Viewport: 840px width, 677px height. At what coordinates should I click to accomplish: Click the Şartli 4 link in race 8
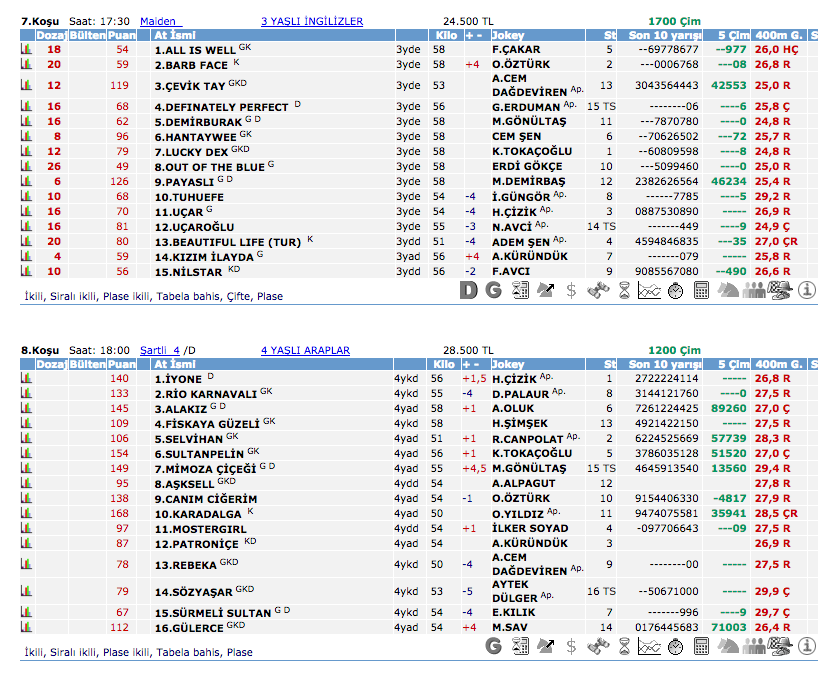coord(160,350)
